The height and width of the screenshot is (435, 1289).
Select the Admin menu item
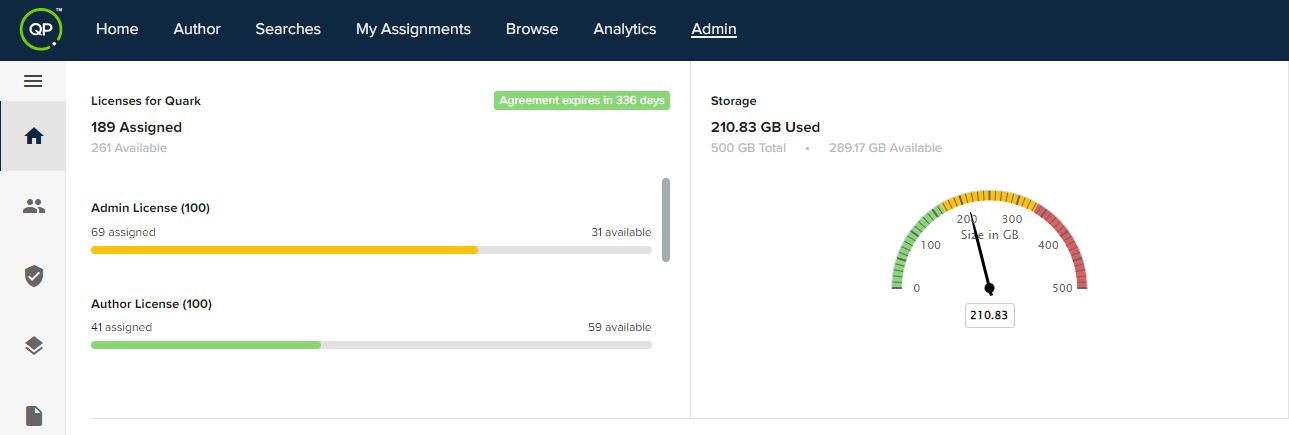(714, 29)
